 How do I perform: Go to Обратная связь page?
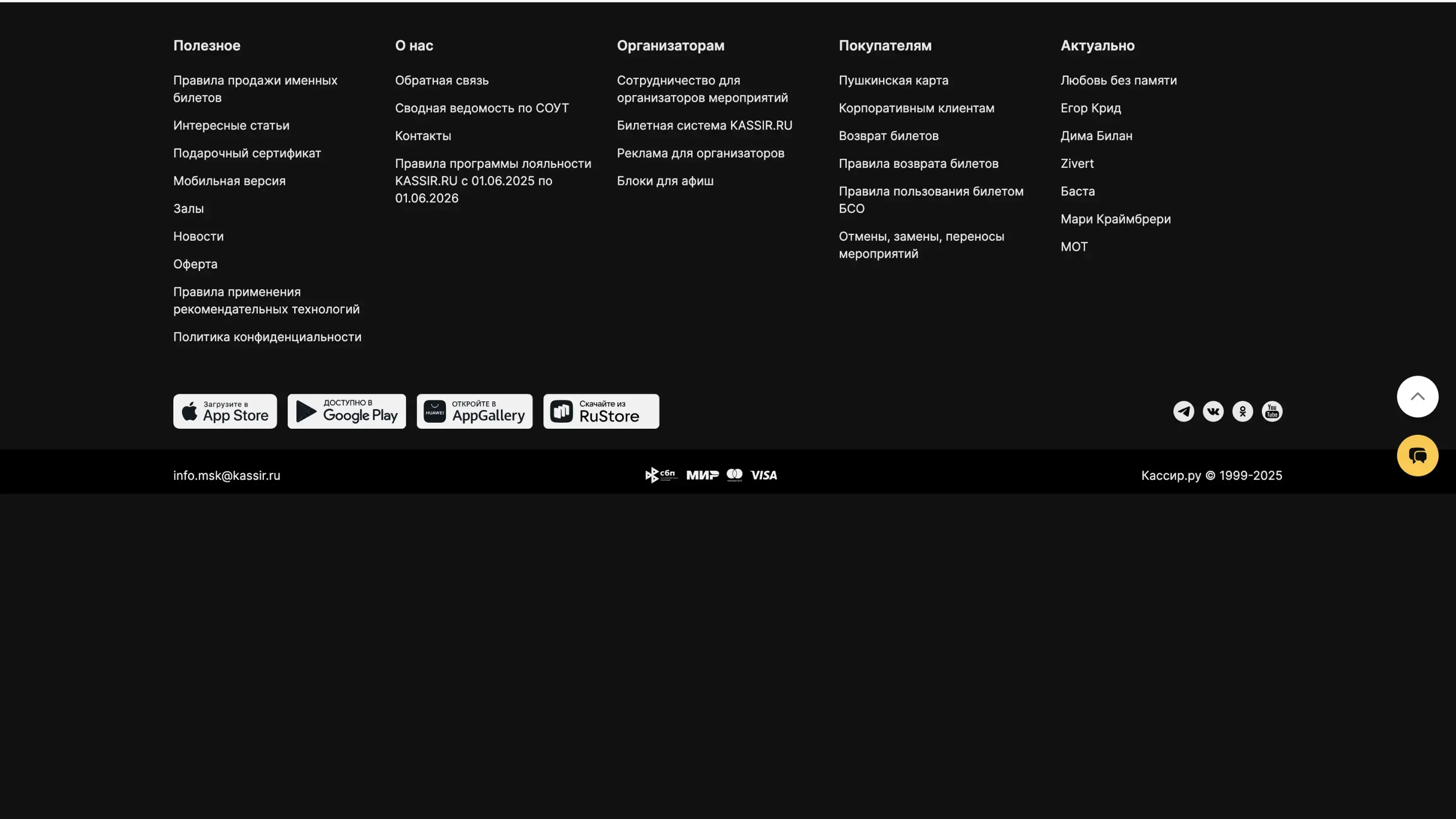(441, 80)
